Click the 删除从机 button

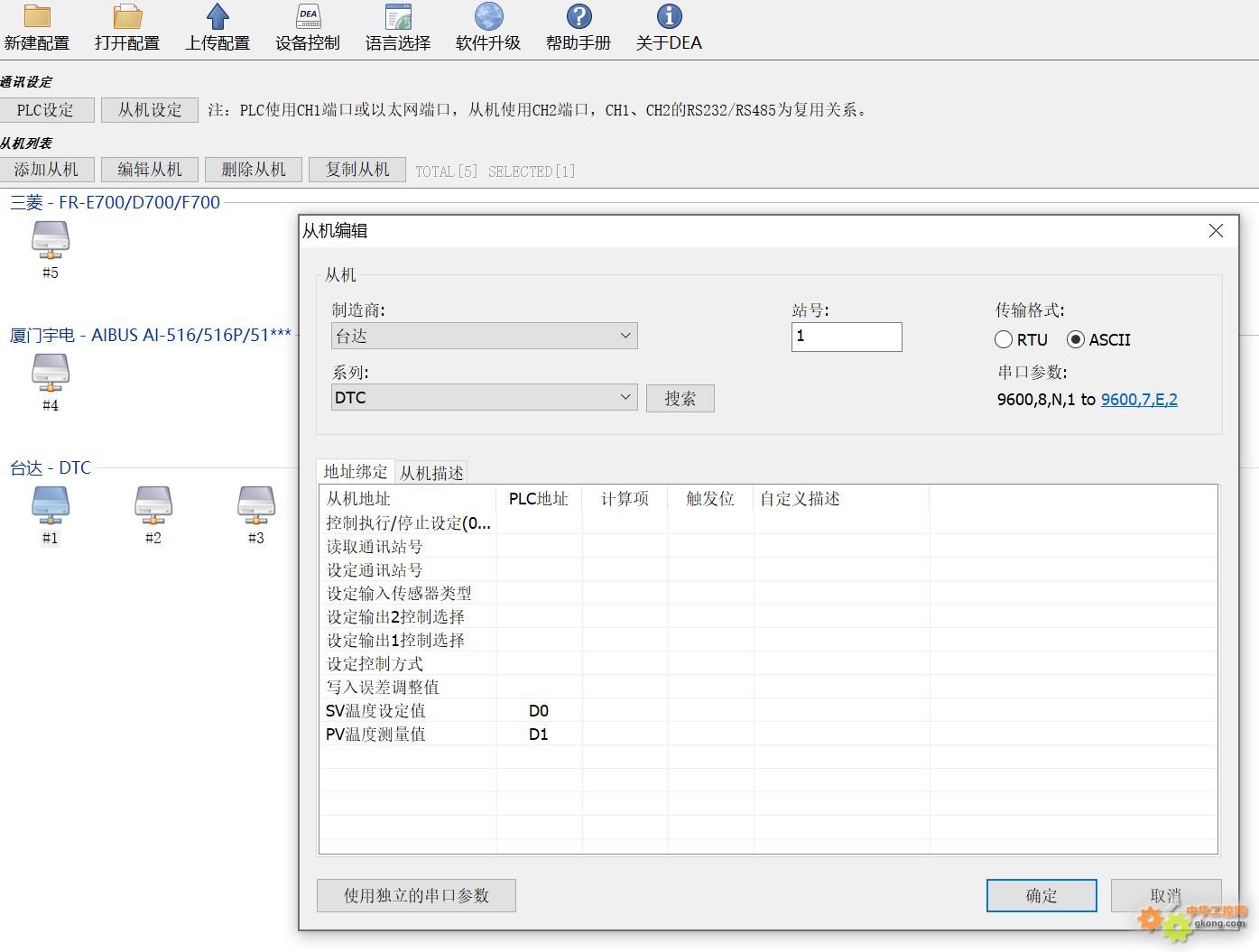(x=254, y=170)
